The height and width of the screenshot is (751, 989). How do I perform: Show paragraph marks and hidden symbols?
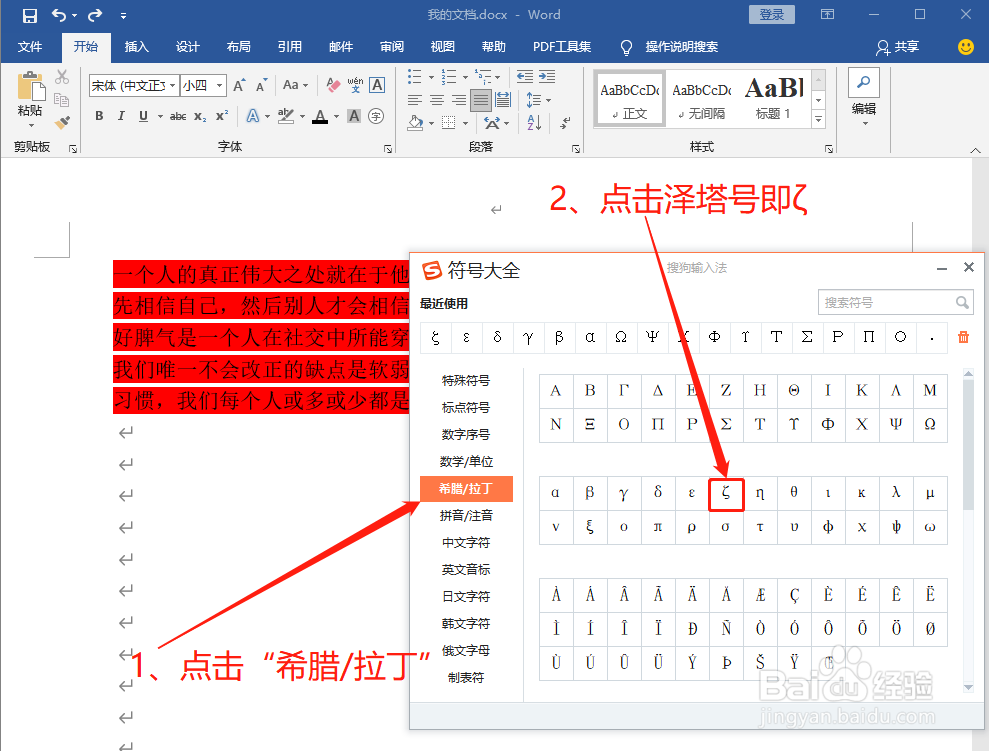(566, 122)
